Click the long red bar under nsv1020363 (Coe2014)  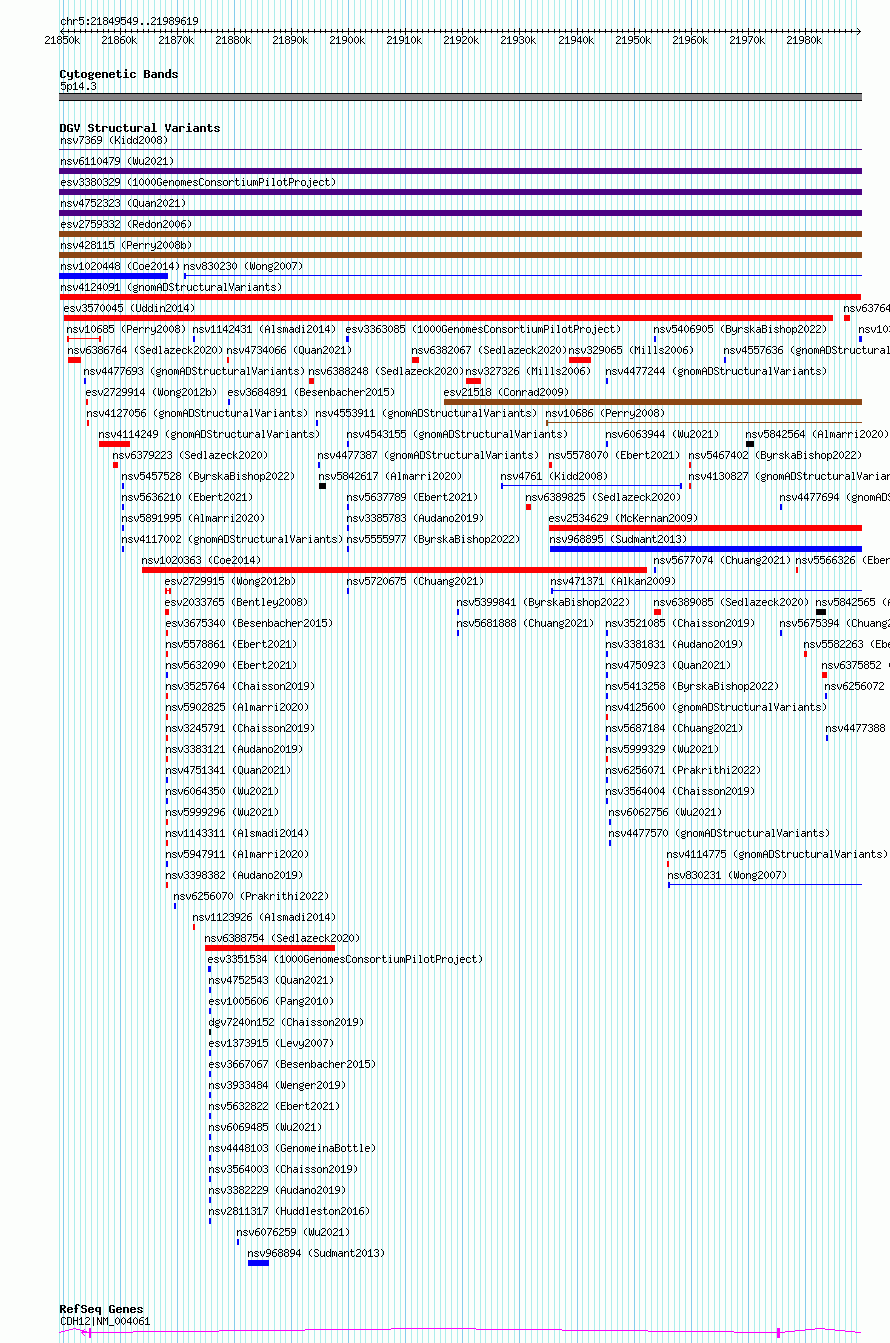[394, 570]
